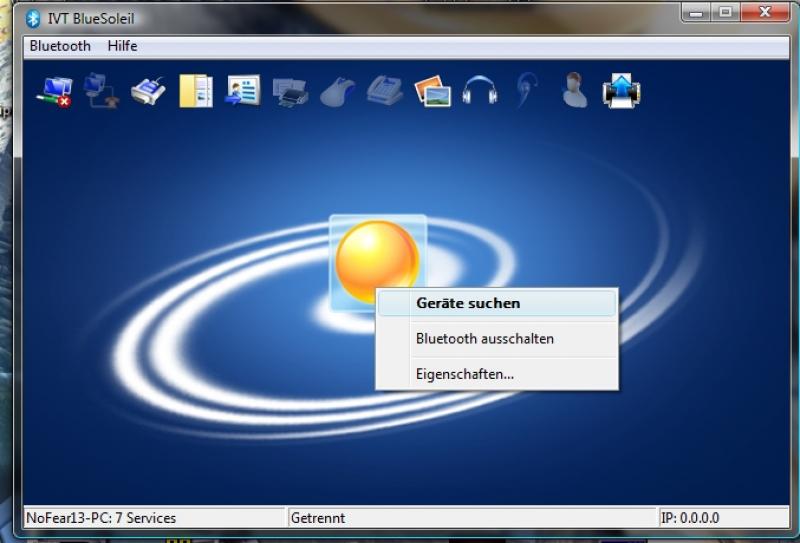Screen dimensions: 800x543
Task: Click the Serial Port service icon
Action: [148, 91]
